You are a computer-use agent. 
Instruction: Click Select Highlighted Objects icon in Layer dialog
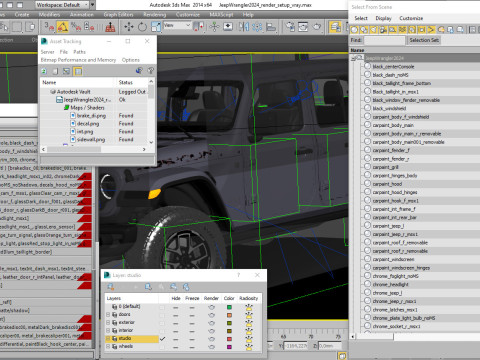[149, 287]
